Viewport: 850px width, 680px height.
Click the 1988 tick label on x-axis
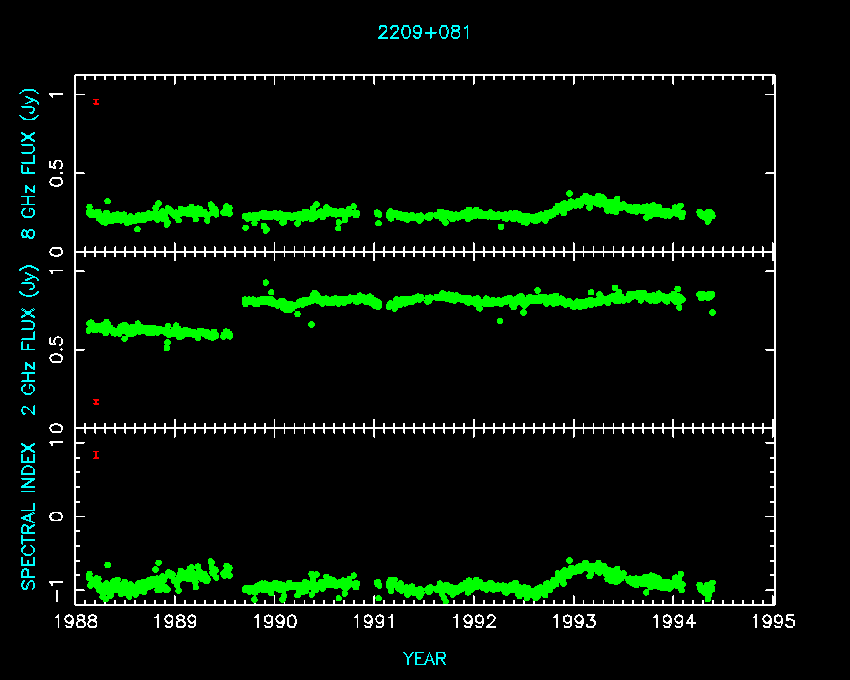(76, 622)
